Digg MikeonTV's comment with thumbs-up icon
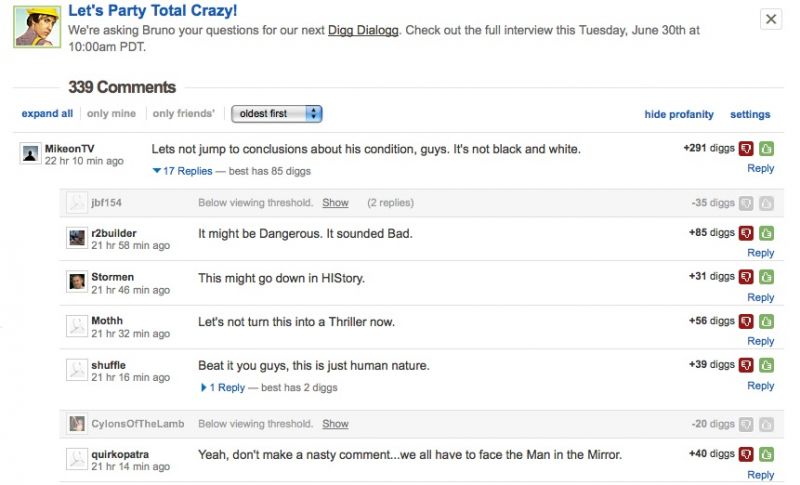Screen dimensions: 800x485 766,149
